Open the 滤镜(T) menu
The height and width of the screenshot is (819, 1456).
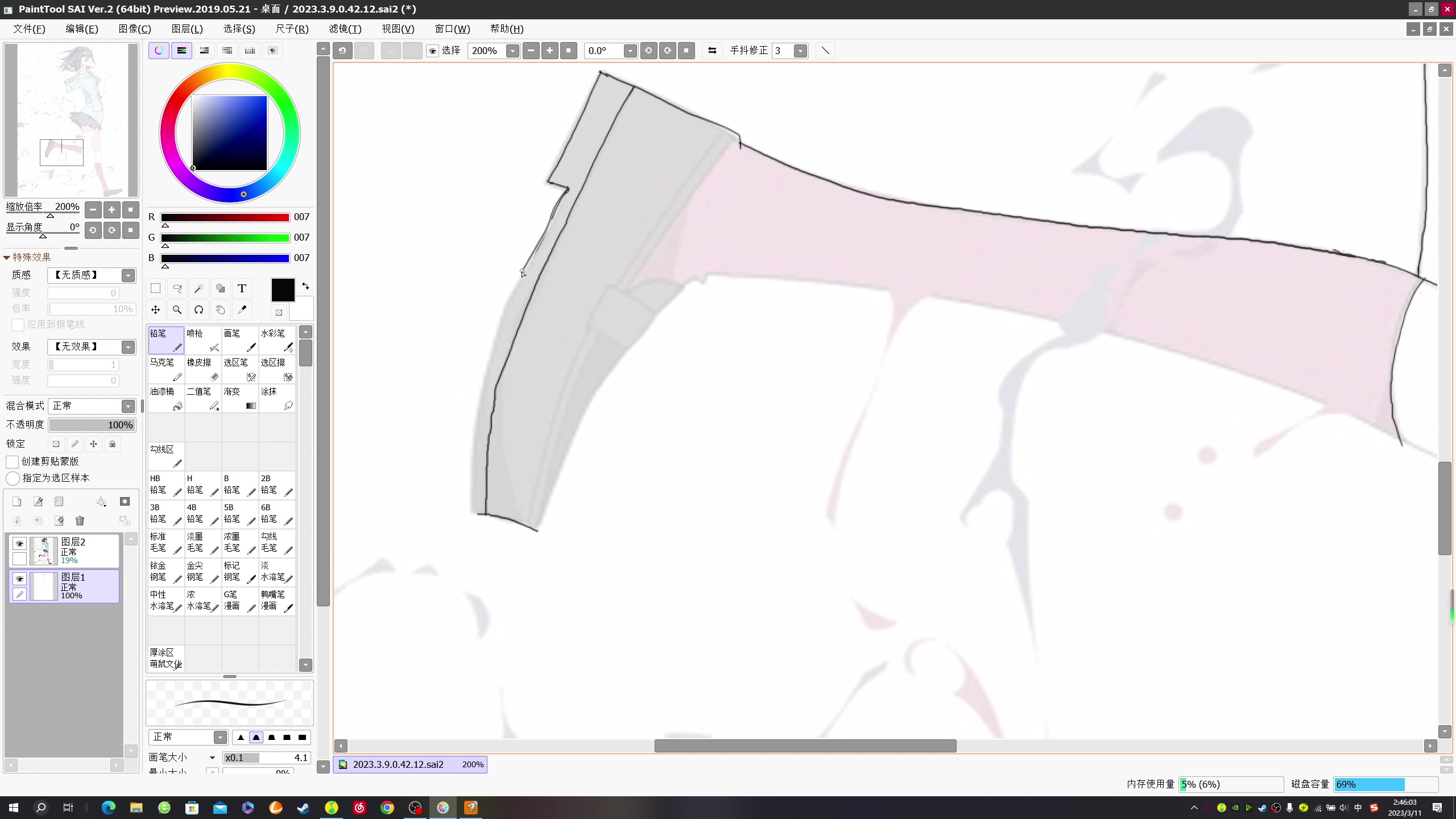coord(345,29)
